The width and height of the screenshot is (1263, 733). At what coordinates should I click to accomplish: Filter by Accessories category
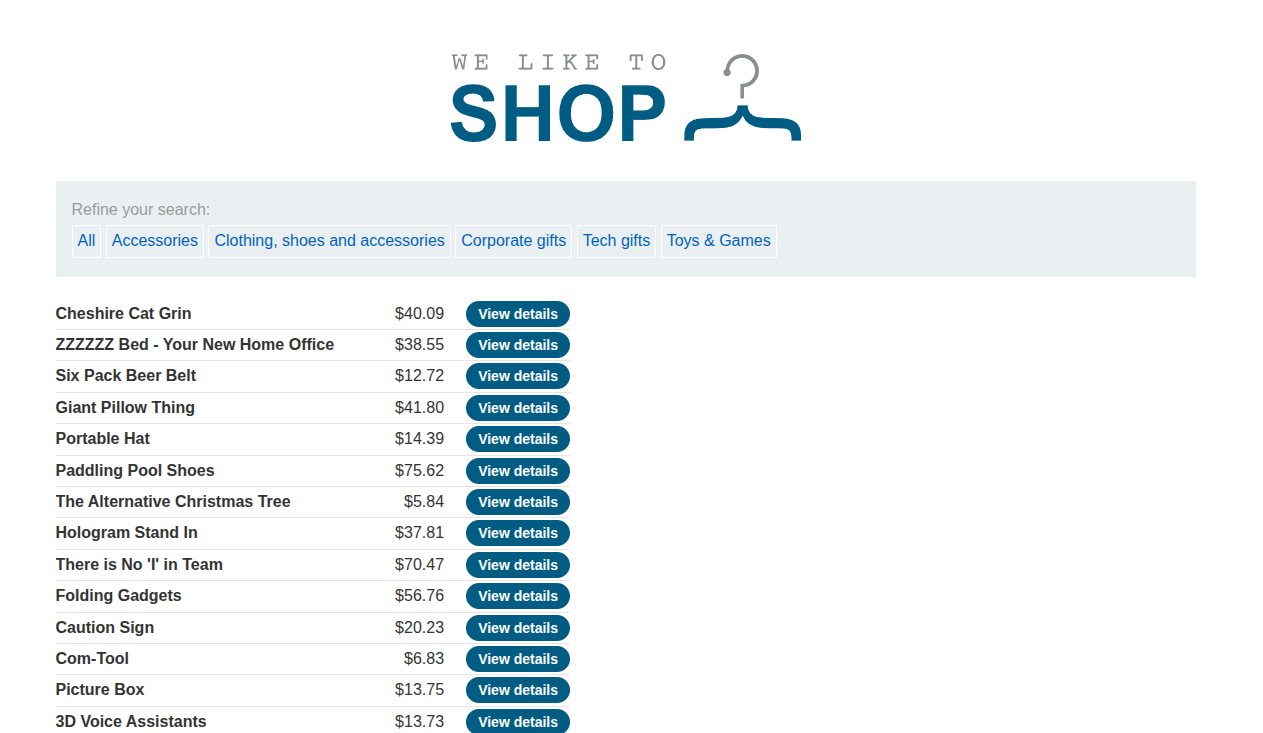click(155, 241)
